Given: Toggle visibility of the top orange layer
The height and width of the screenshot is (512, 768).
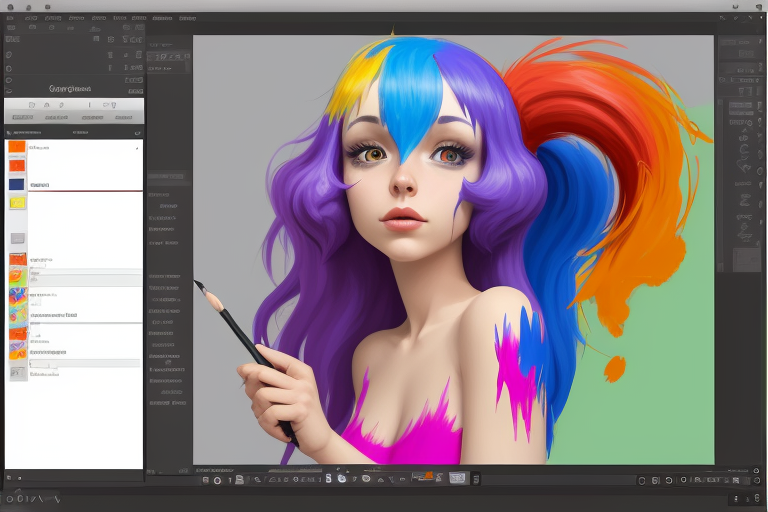Looking at the screenshot, I should click(x=16, y=147).
